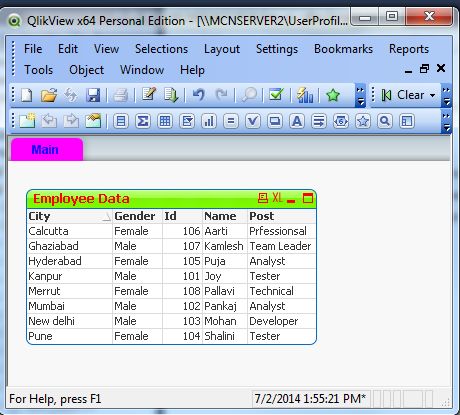Image resolution: width=460 pixels, height=415 pixels.
Task: Click the Print icon
Action: [x=121, y=95]
